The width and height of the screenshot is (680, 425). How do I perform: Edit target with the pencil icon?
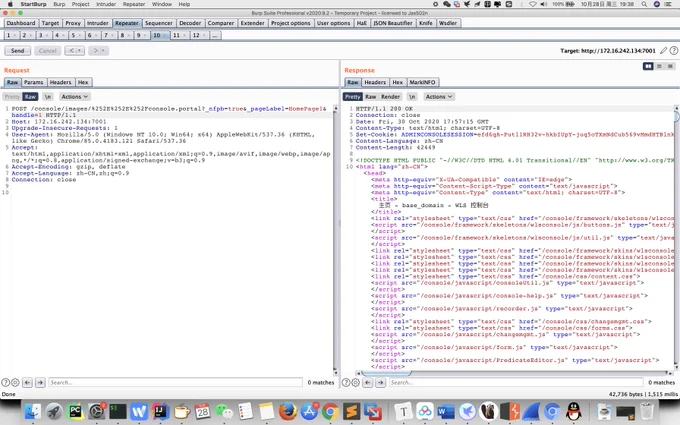coord(663,51)
